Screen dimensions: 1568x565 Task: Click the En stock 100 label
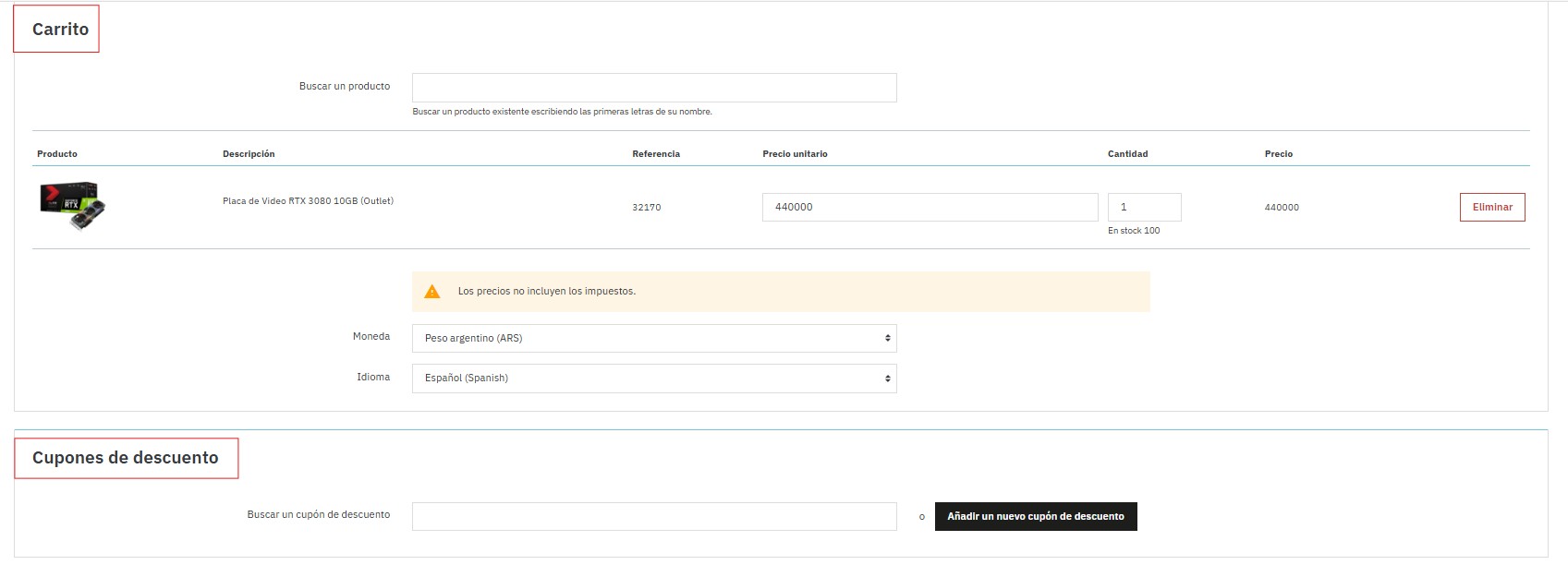pos(1133,231)
